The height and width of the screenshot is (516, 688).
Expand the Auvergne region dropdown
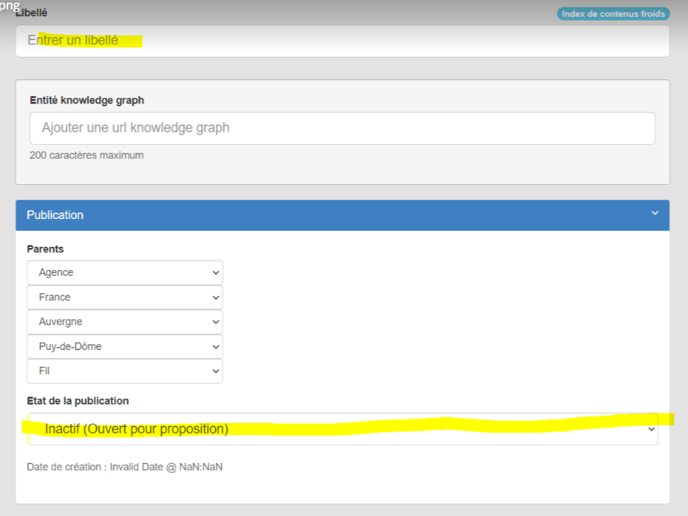tap(125, 322)
